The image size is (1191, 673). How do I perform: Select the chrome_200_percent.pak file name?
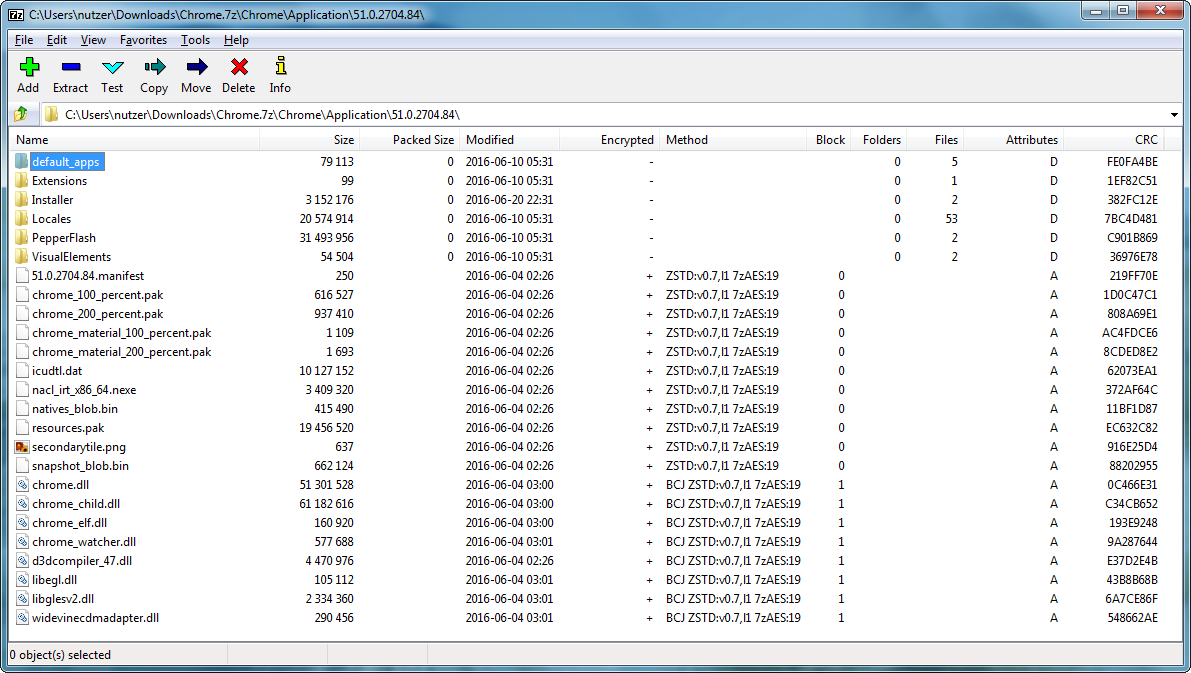point(97,314)
